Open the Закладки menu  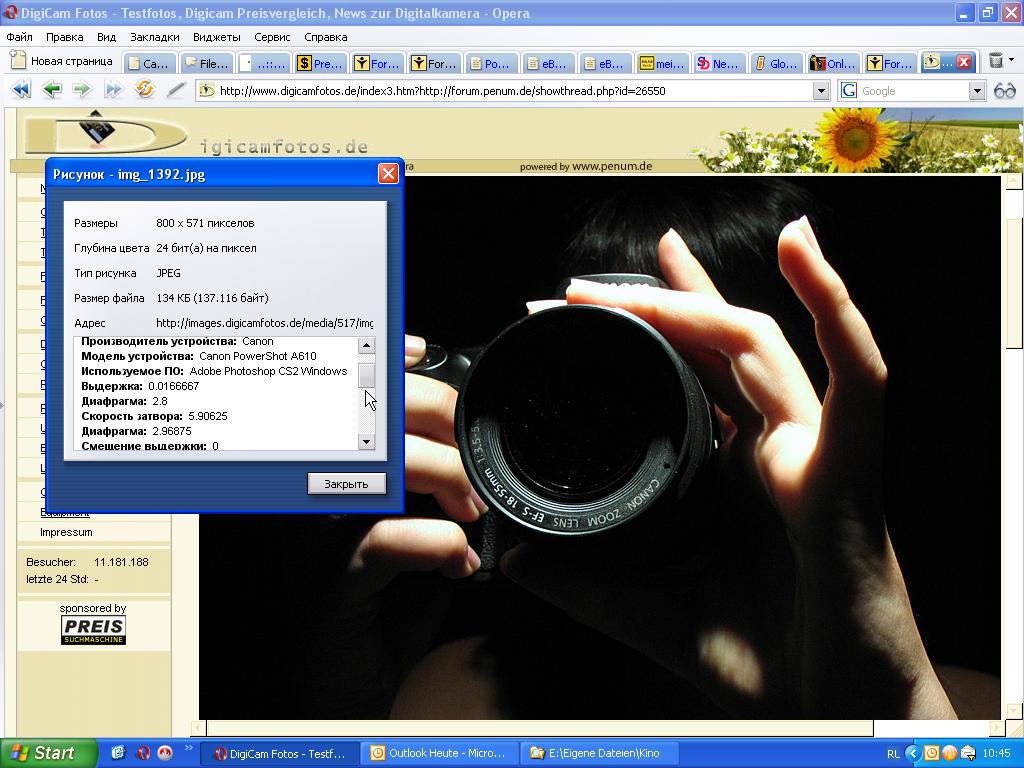tap(154, 37)
